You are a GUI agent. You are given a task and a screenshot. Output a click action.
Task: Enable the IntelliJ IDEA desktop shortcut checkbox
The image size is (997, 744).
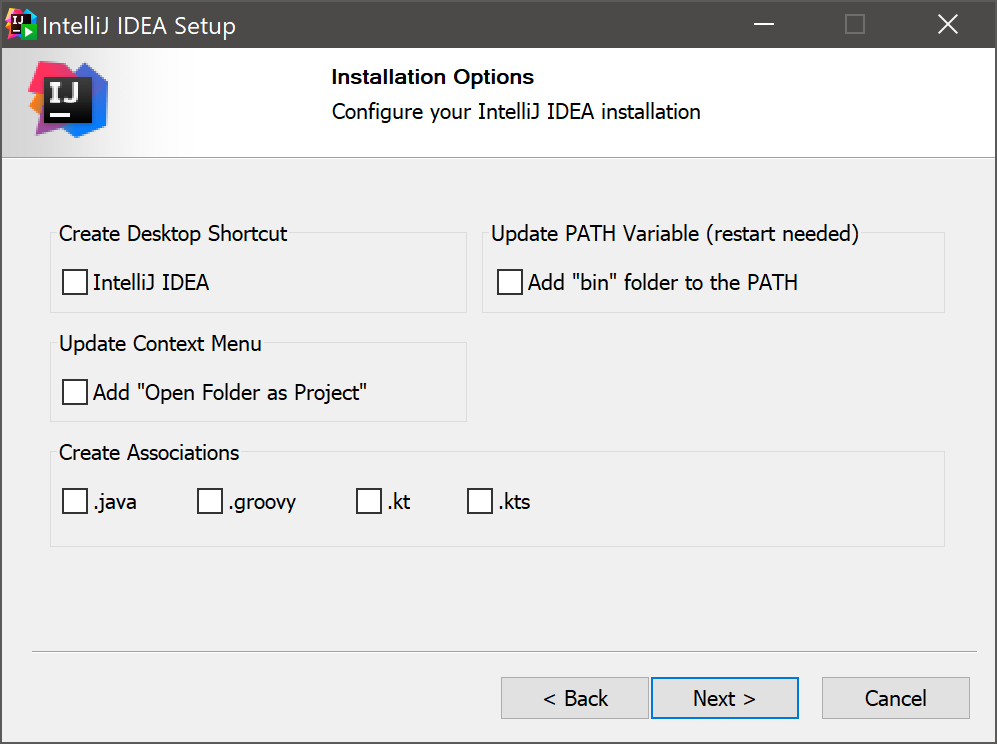[x=75, y=282]
